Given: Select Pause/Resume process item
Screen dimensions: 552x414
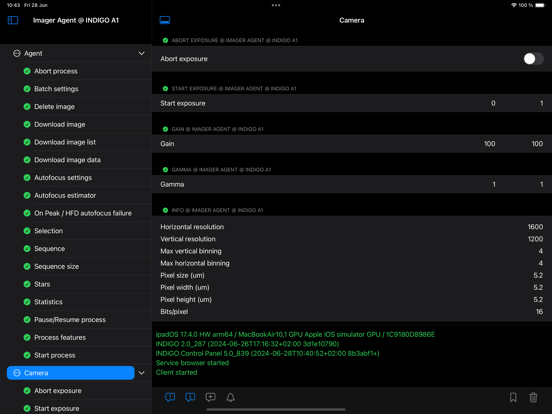Looking at the screenshot, I should coord(70,320).
